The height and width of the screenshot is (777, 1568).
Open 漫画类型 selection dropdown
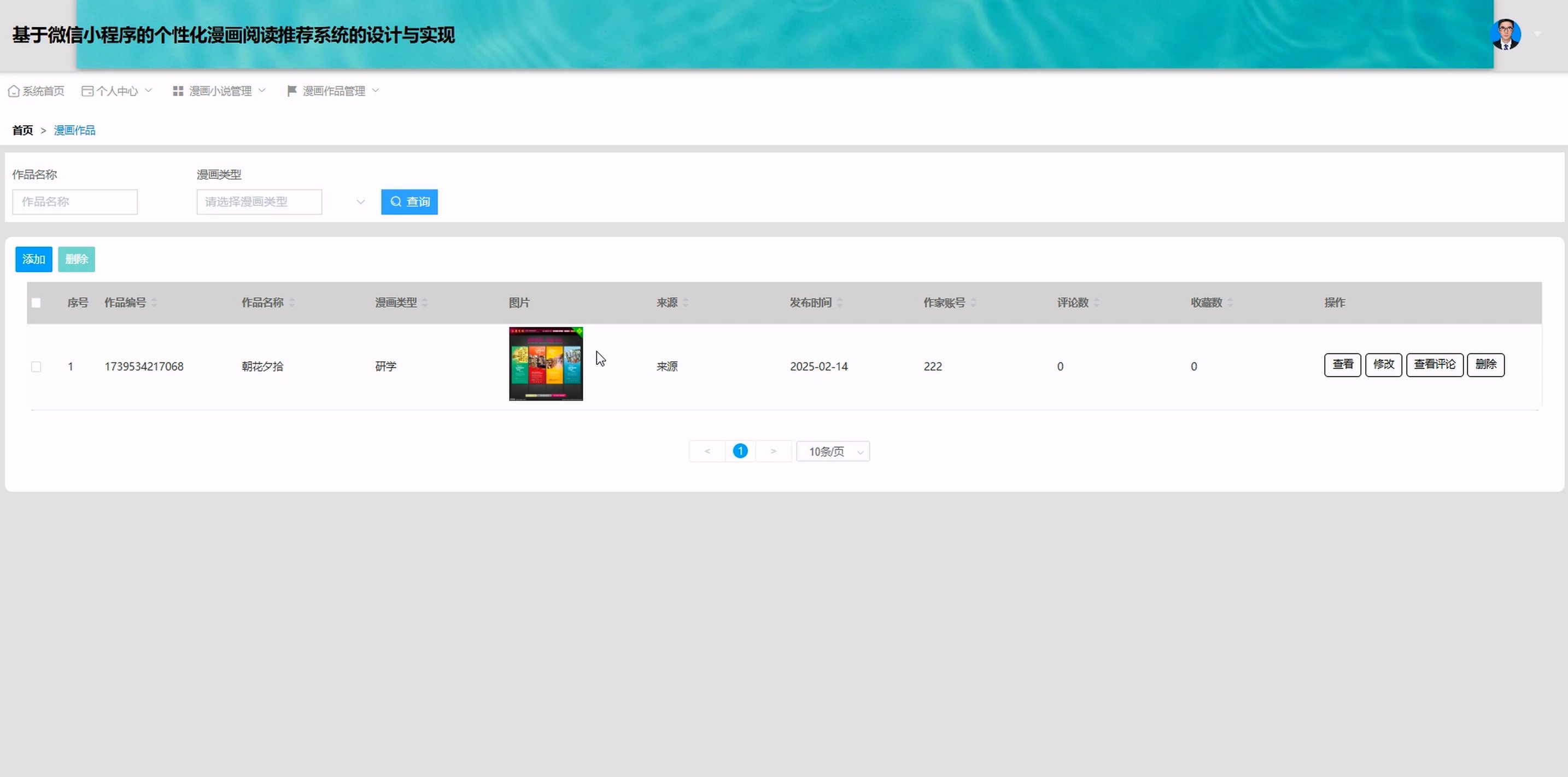(280, 202)
